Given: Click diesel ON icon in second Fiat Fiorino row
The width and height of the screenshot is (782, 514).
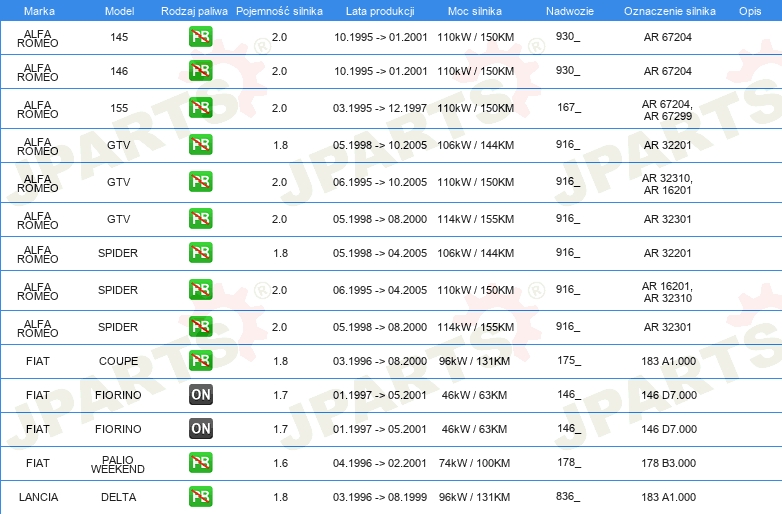Looking at the screenshot, I should click(x=201, y=428).
